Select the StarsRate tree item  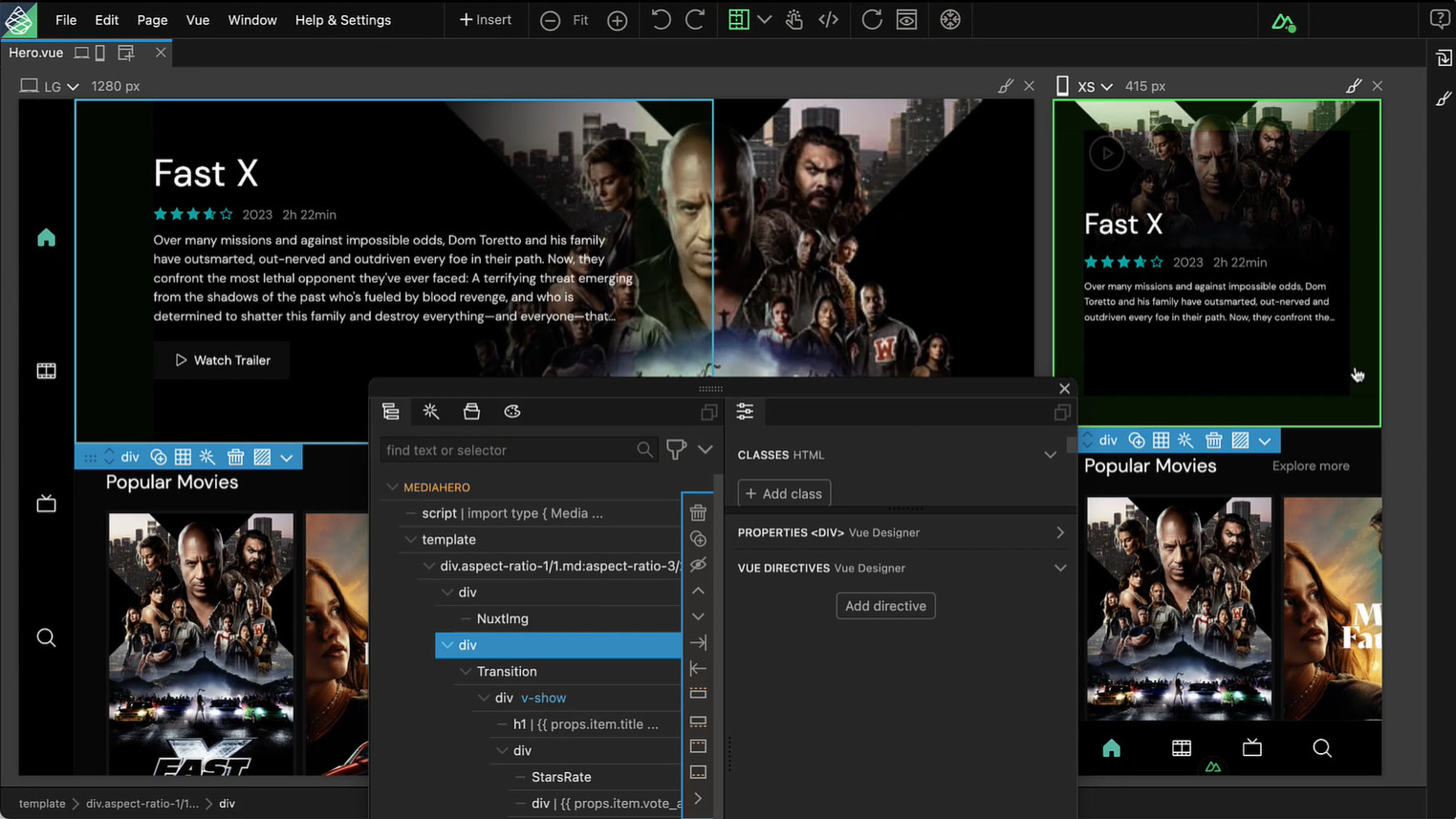pyautogui.click(x=561, y=777)
